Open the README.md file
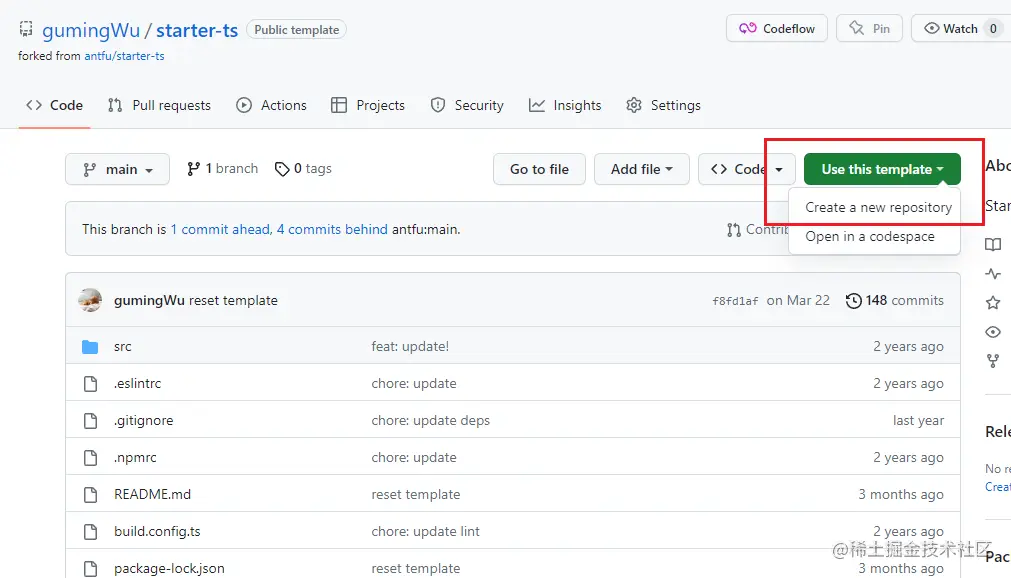 [152, 494]
